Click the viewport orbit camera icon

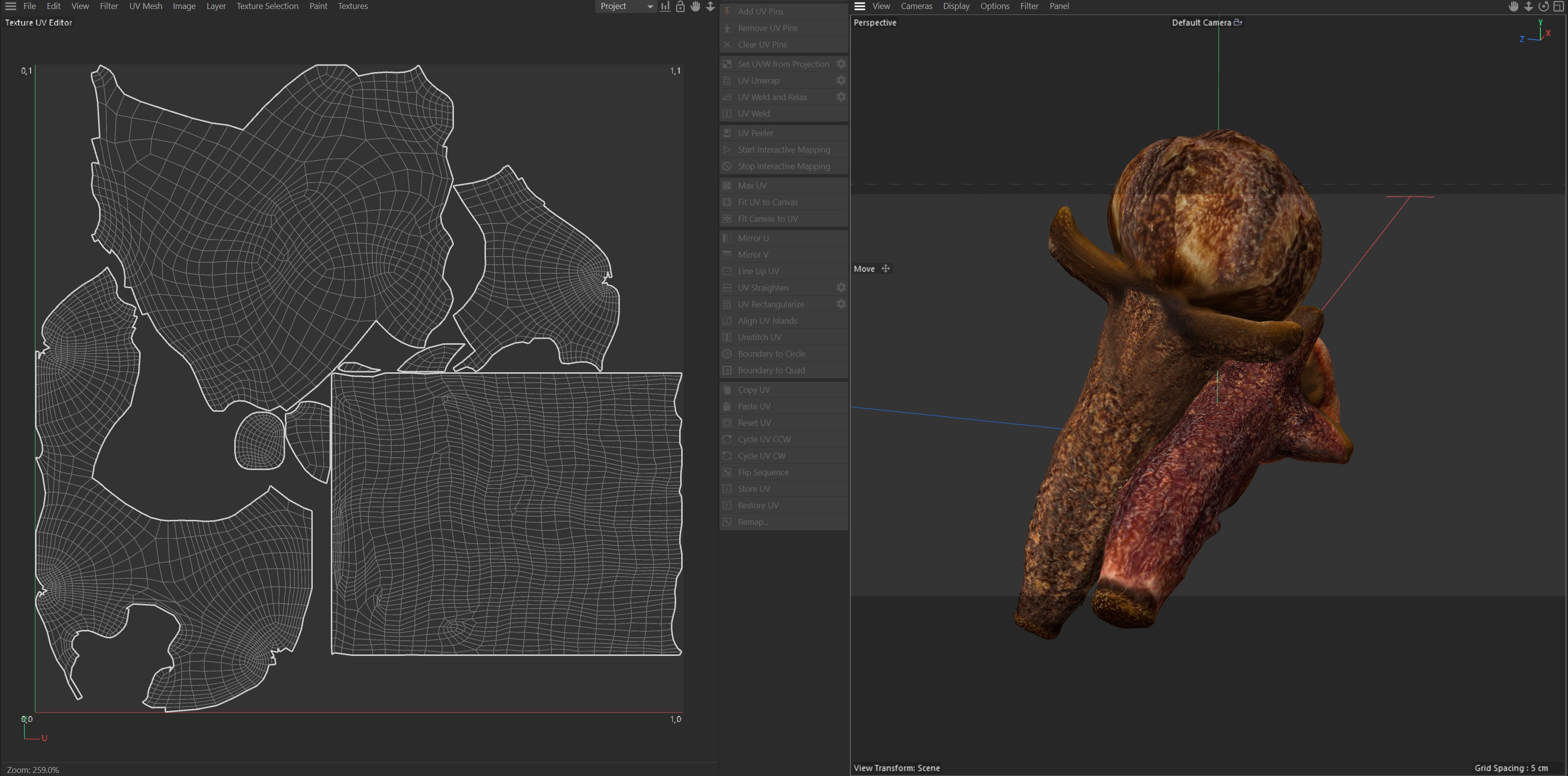1543,6
